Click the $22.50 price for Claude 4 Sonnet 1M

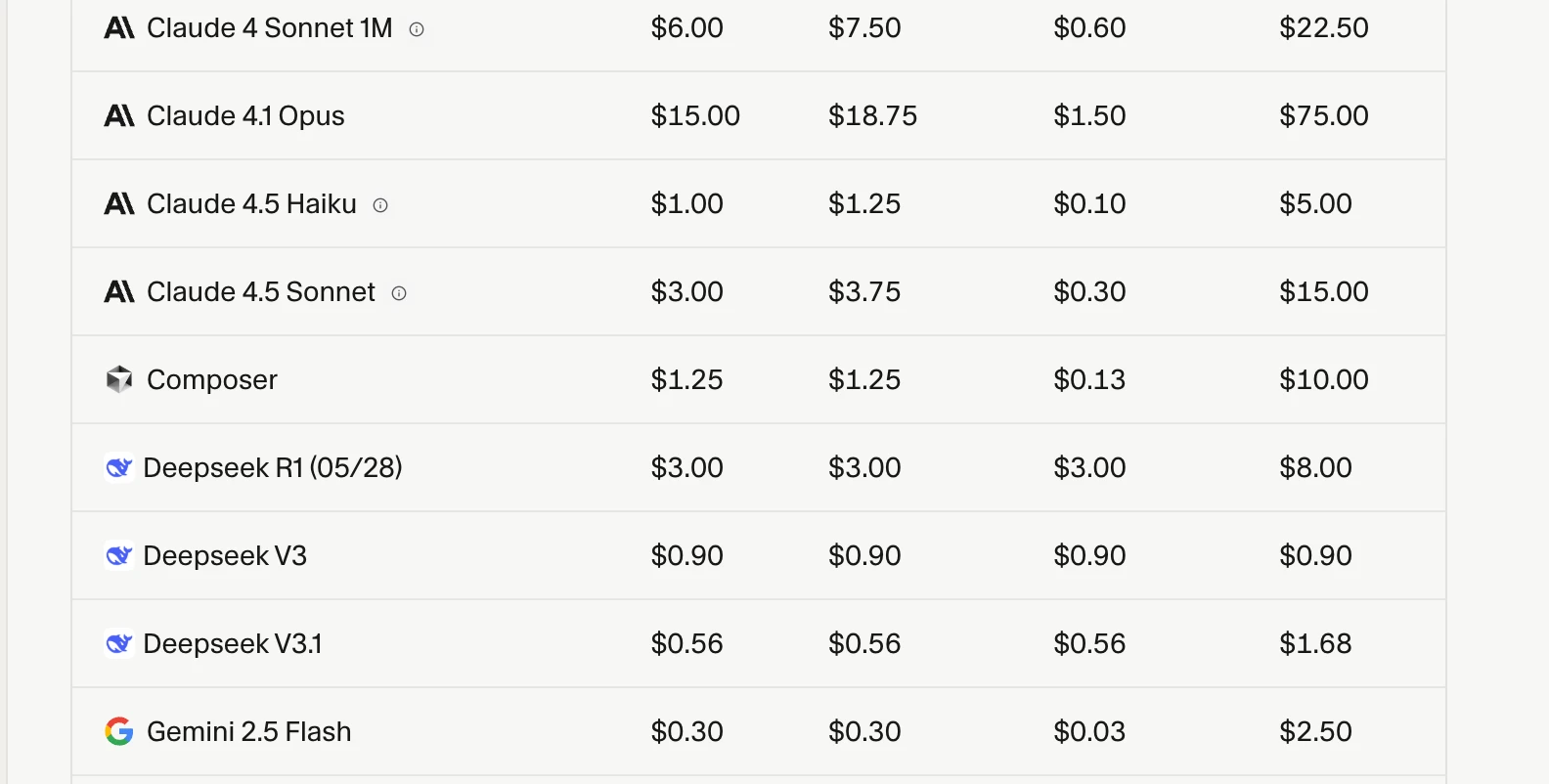tap(1323, 28)
